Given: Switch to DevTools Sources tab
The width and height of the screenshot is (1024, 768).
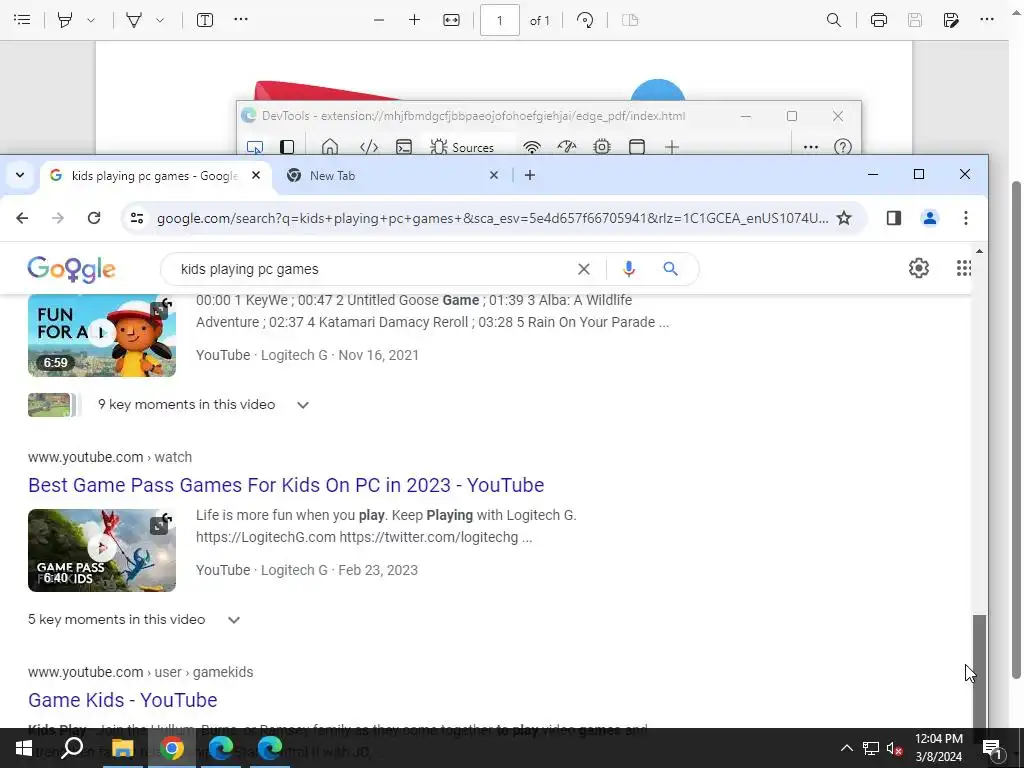Looking at the screenshot, I should [462, 147].
